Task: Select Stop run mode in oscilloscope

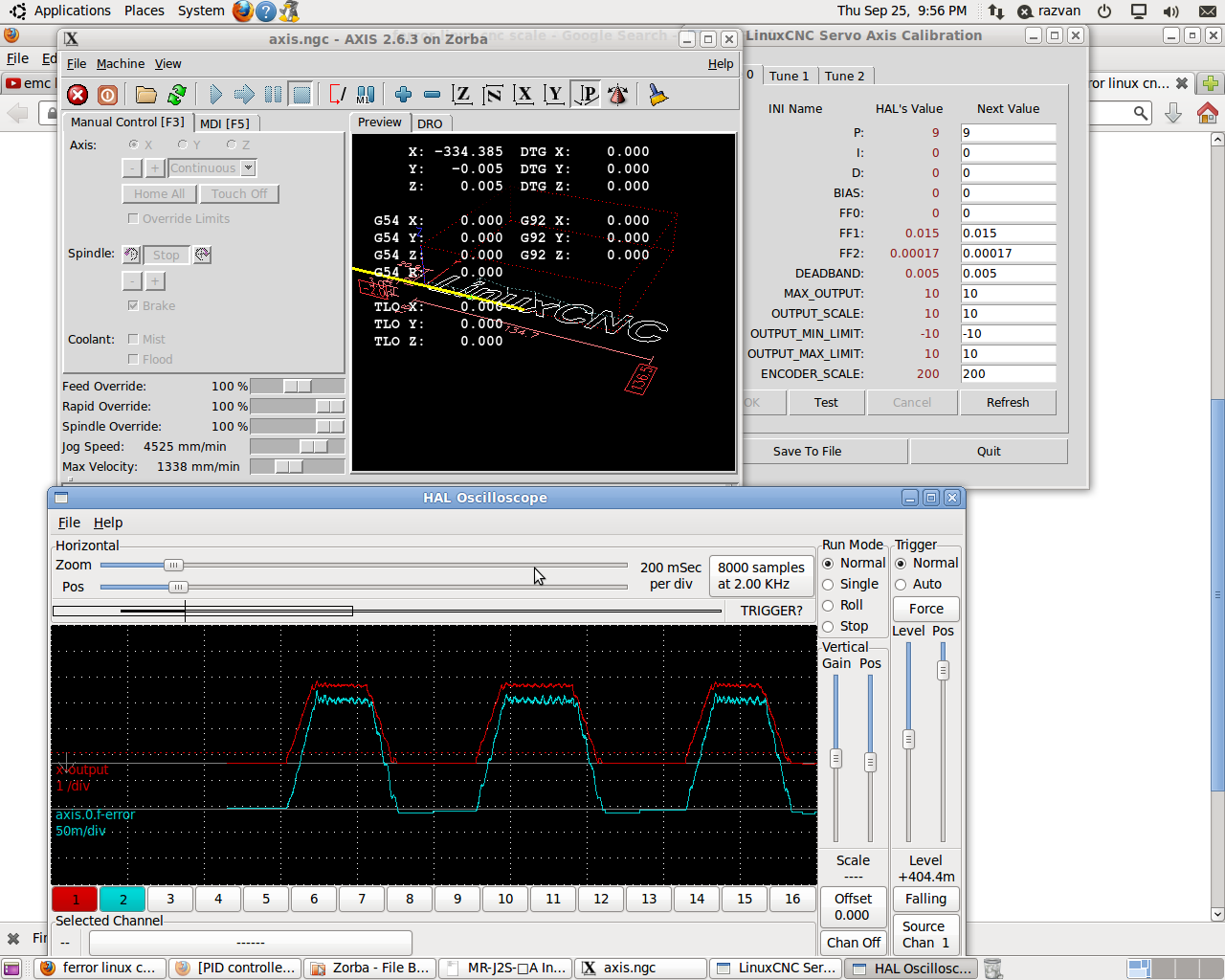Action: coord(829,627)
